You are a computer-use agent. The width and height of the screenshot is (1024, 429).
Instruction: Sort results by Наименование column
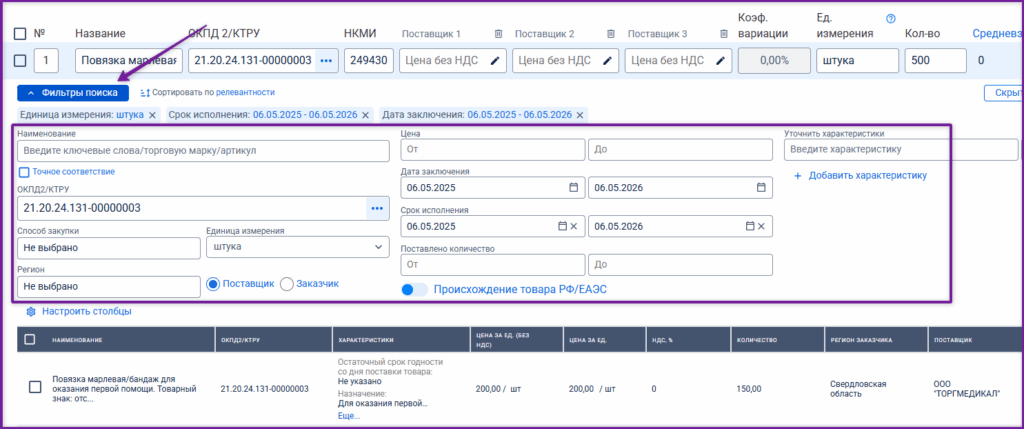pos(77,340)
